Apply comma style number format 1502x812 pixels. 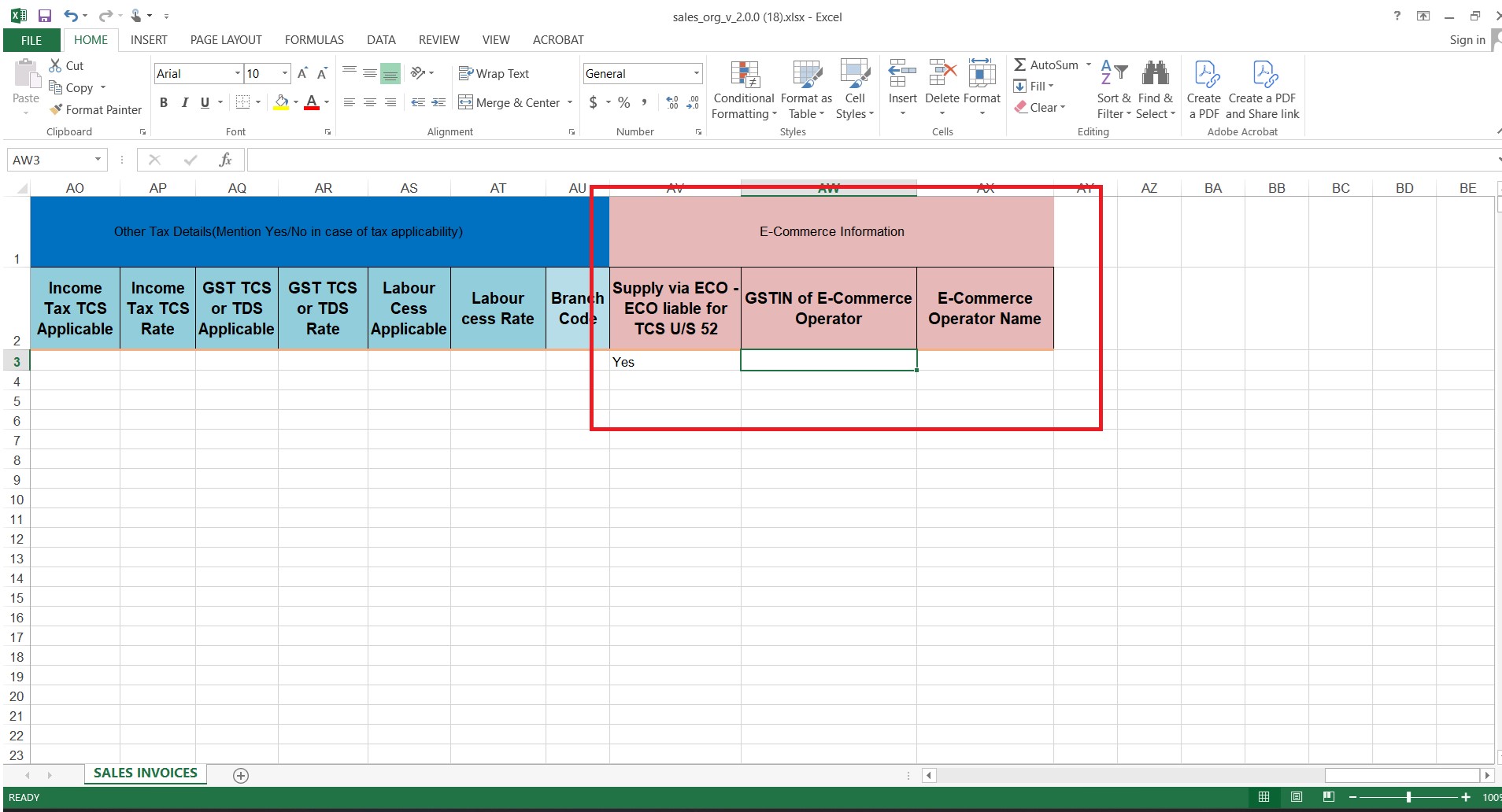tap(645, 102)
